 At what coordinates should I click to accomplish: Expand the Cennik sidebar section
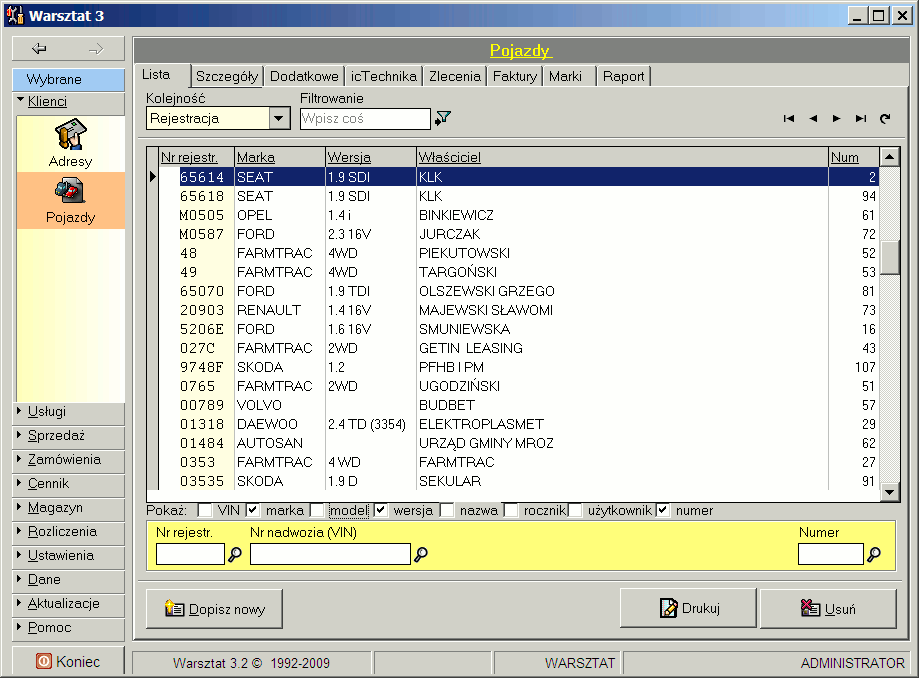69,484
